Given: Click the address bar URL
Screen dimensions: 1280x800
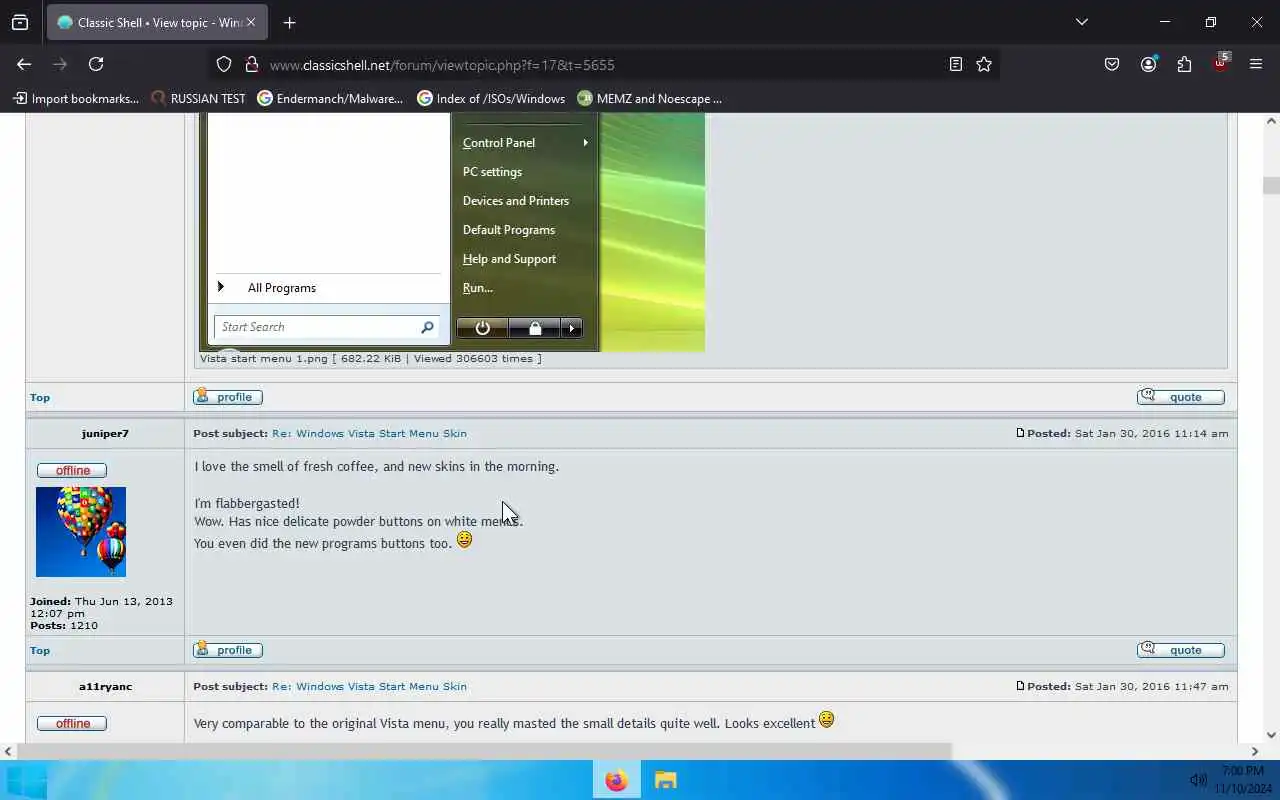Looking at the screenshot, I should [x=442, y=65].
